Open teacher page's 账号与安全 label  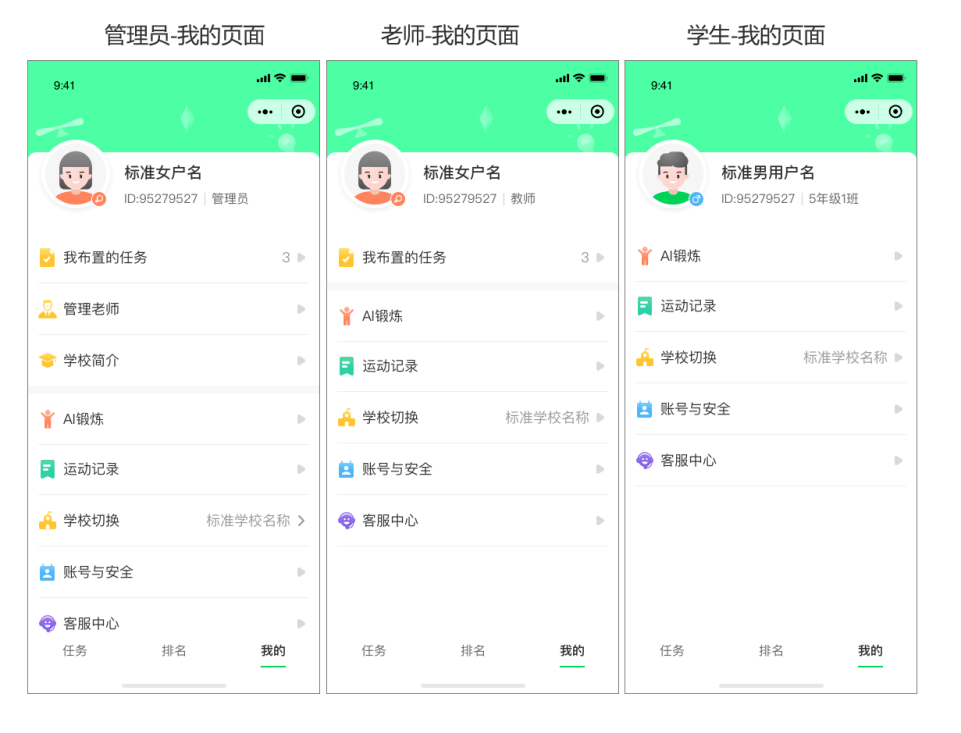pyautogui.click(x=397, y=469)
